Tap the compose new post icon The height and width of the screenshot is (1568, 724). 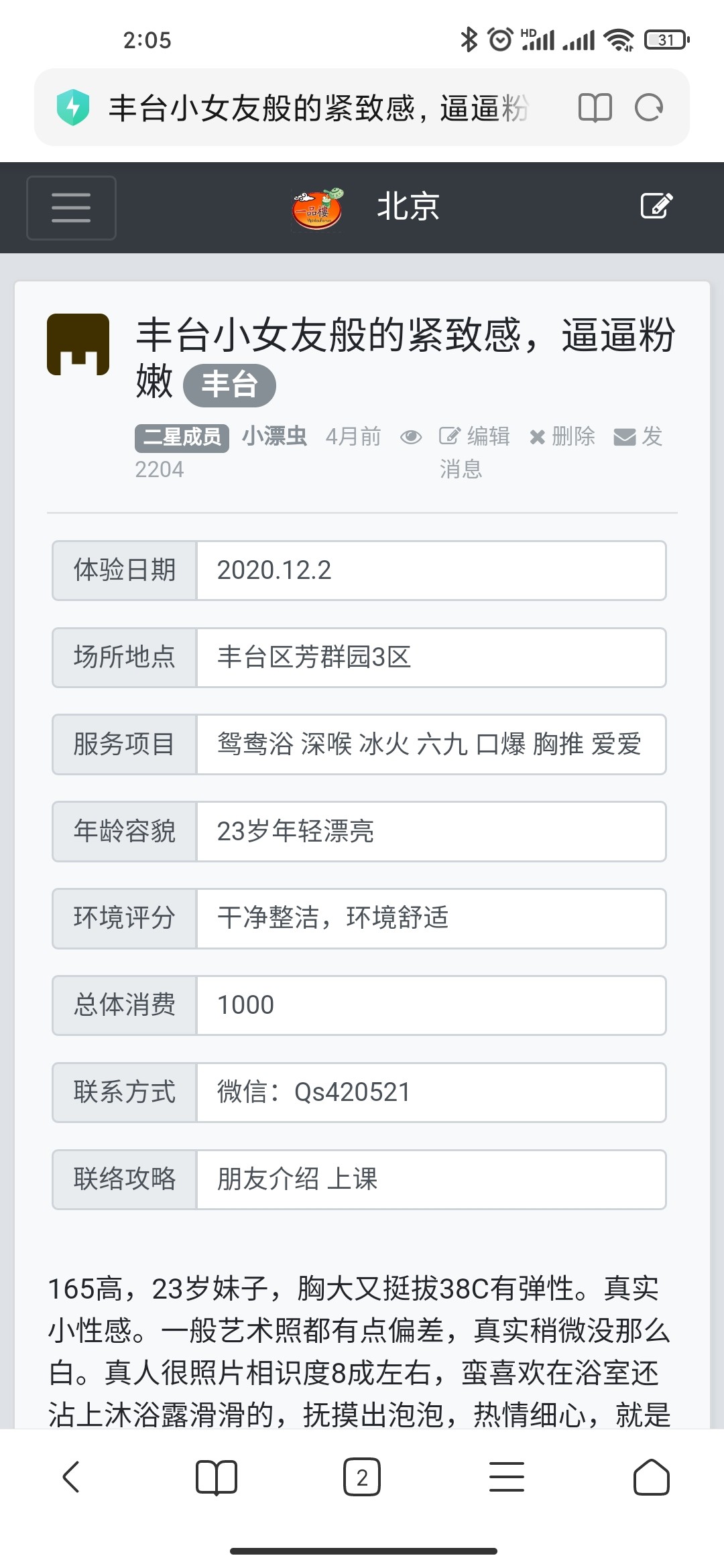(656, 206)
